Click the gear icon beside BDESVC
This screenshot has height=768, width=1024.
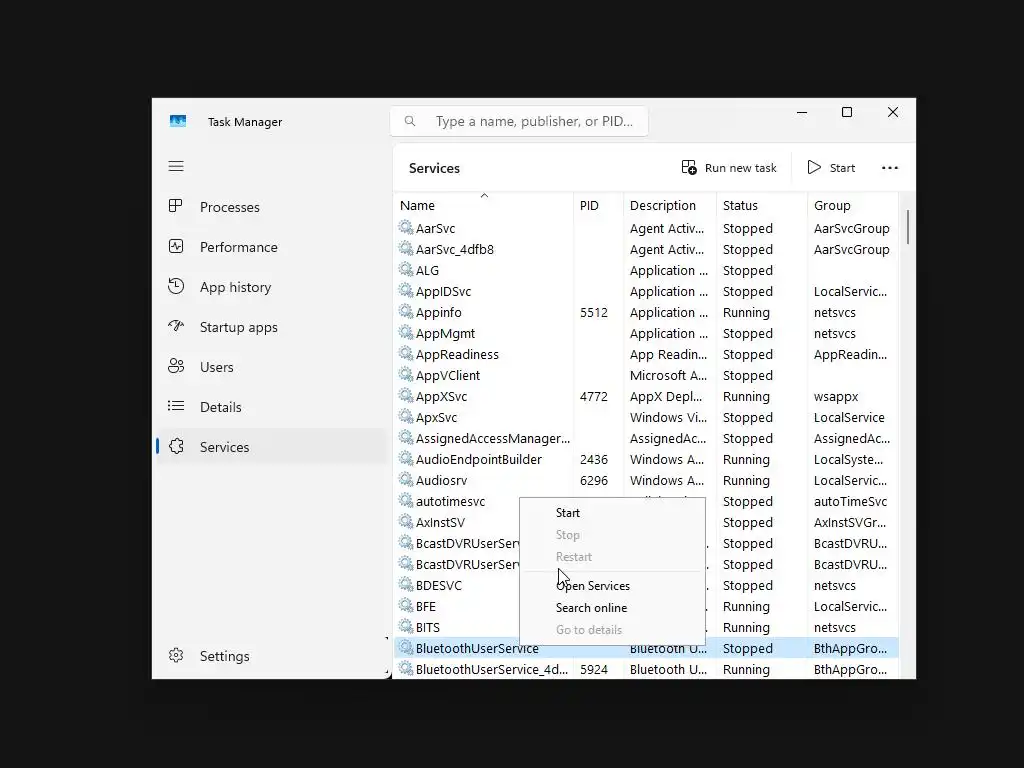point(406,584)
